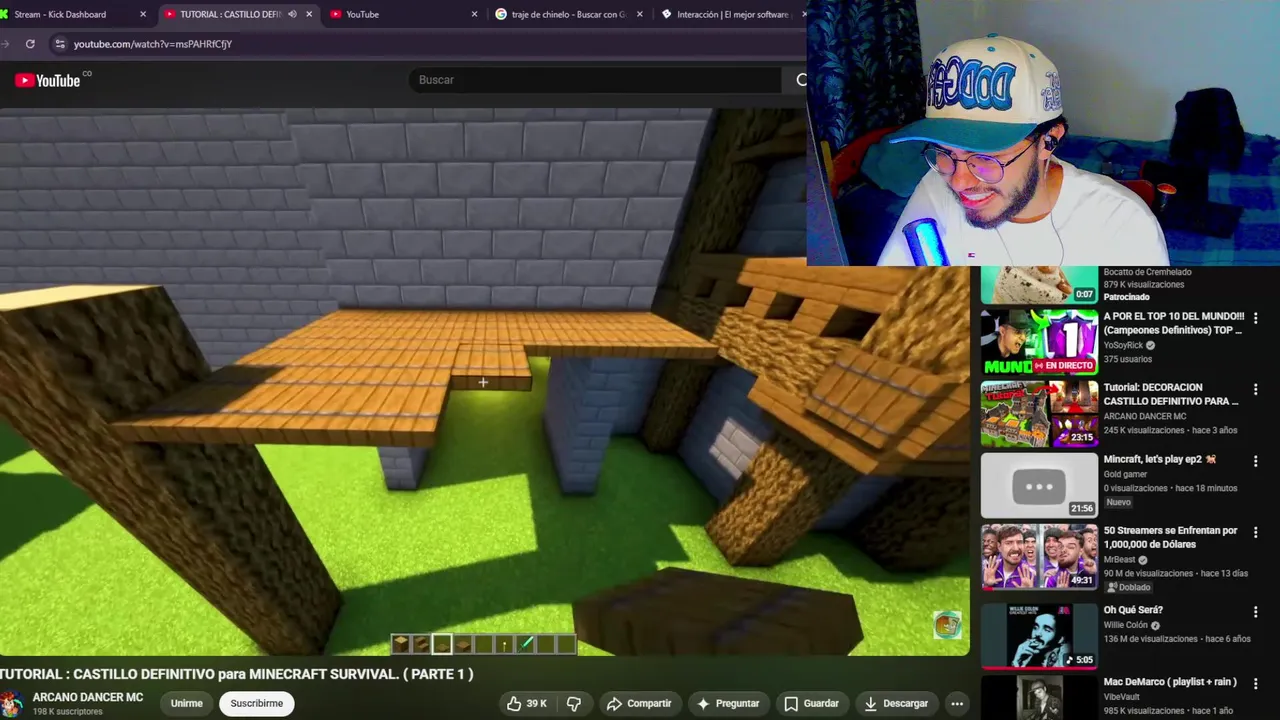Open the Oh Qué Será thumbnail (5:05)

[1039, 635]
